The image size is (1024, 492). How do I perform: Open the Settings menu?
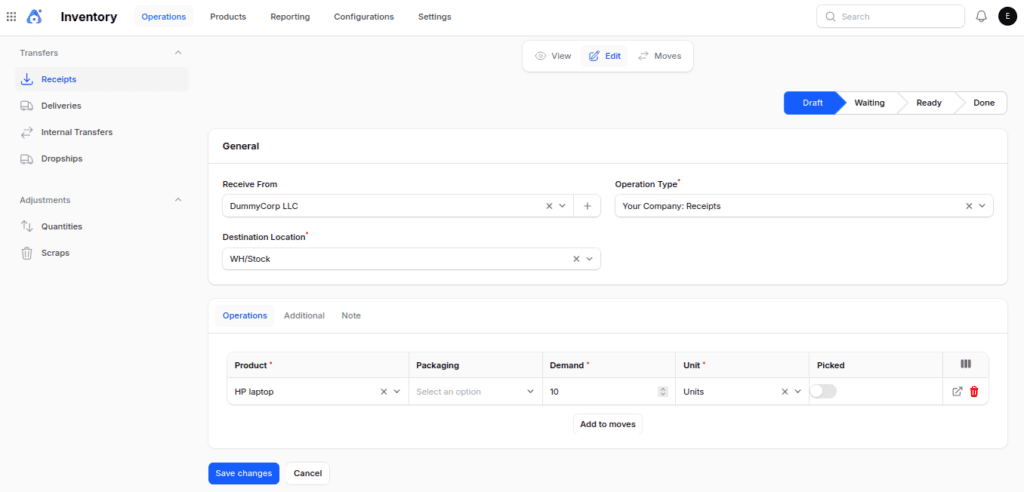(434, 17)
